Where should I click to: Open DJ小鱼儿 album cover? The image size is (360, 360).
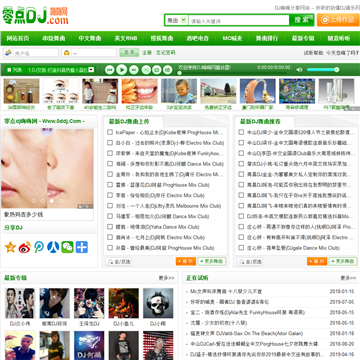(x=124, y=303)
